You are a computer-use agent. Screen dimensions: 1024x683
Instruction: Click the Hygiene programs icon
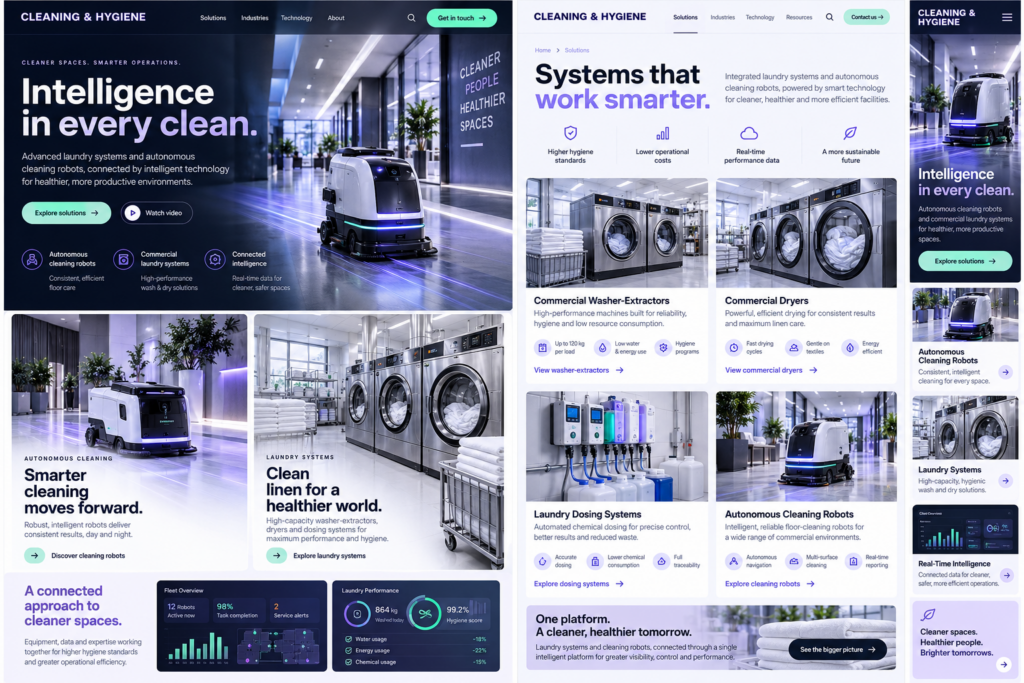[x=663, y=347]
